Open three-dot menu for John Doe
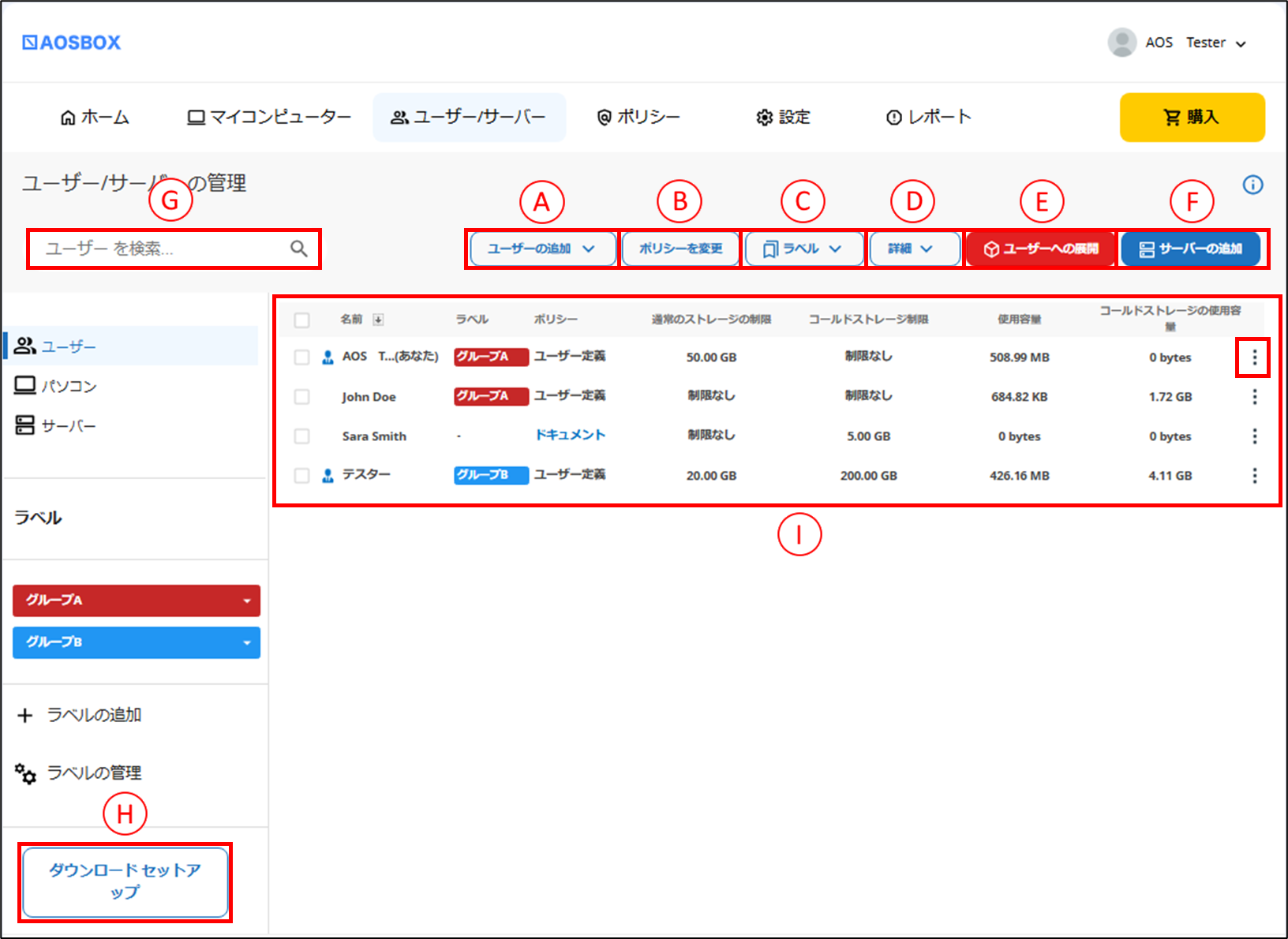Viewport: 1288px width, 939px height. [x=1254, y=396]
